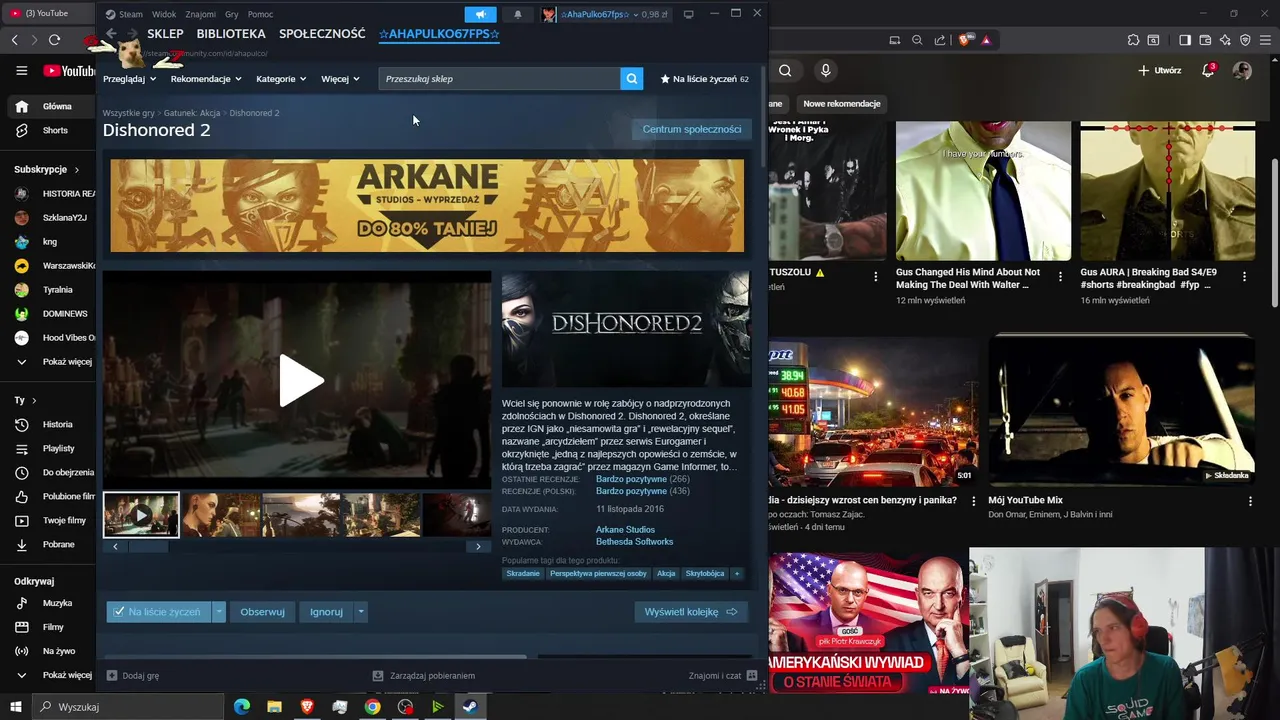Show previous screenshot thumbnails with left arrow
The image size is (1280, 720).
coord(115,546)
